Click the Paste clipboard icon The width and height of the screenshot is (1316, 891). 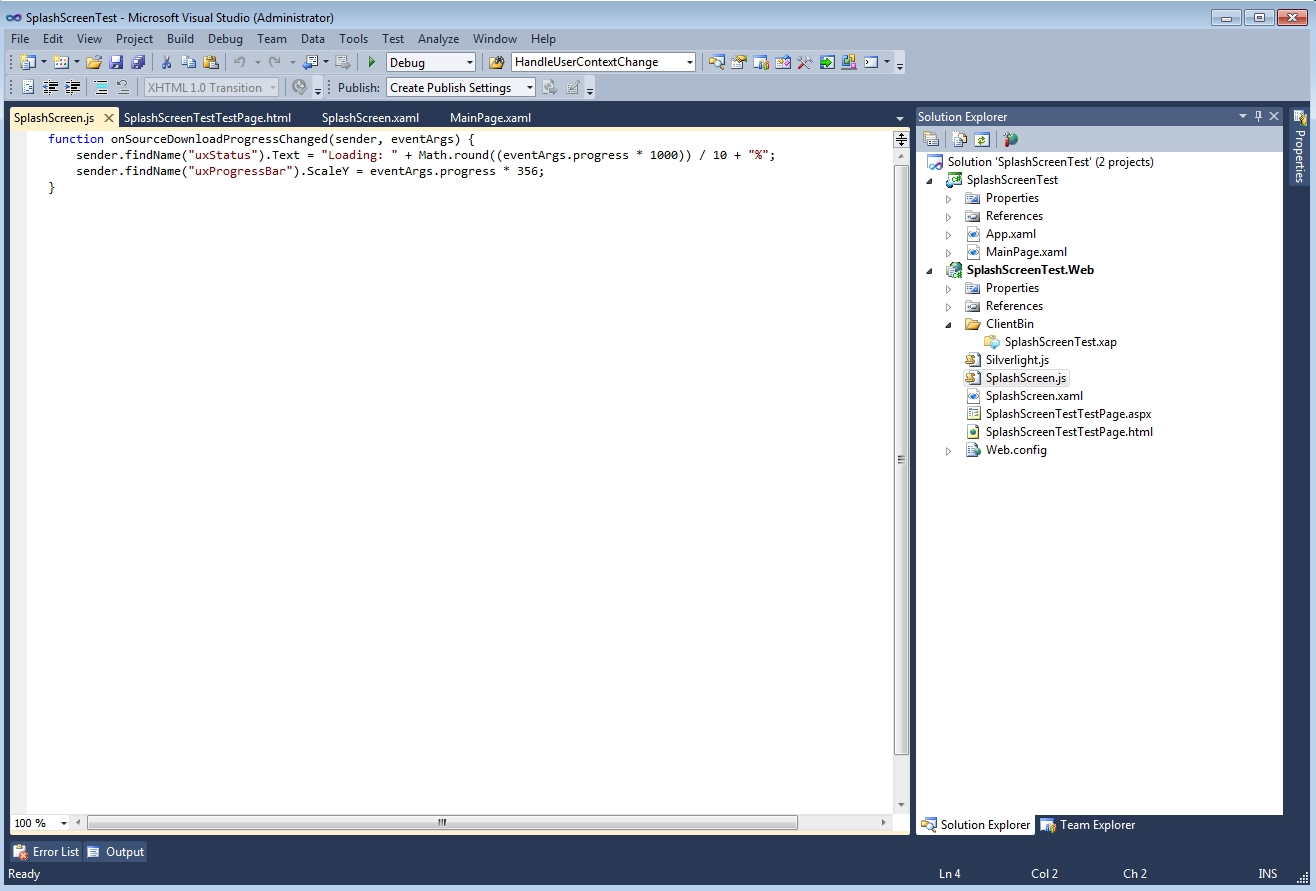(210, 62)
